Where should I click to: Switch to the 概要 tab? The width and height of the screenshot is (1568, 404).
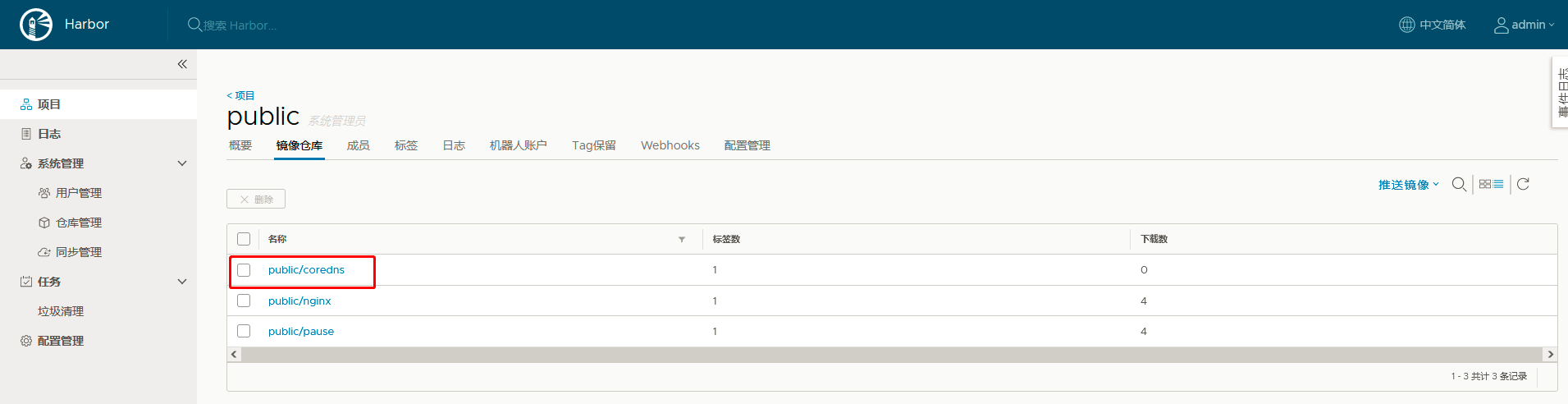click(240, 145)
